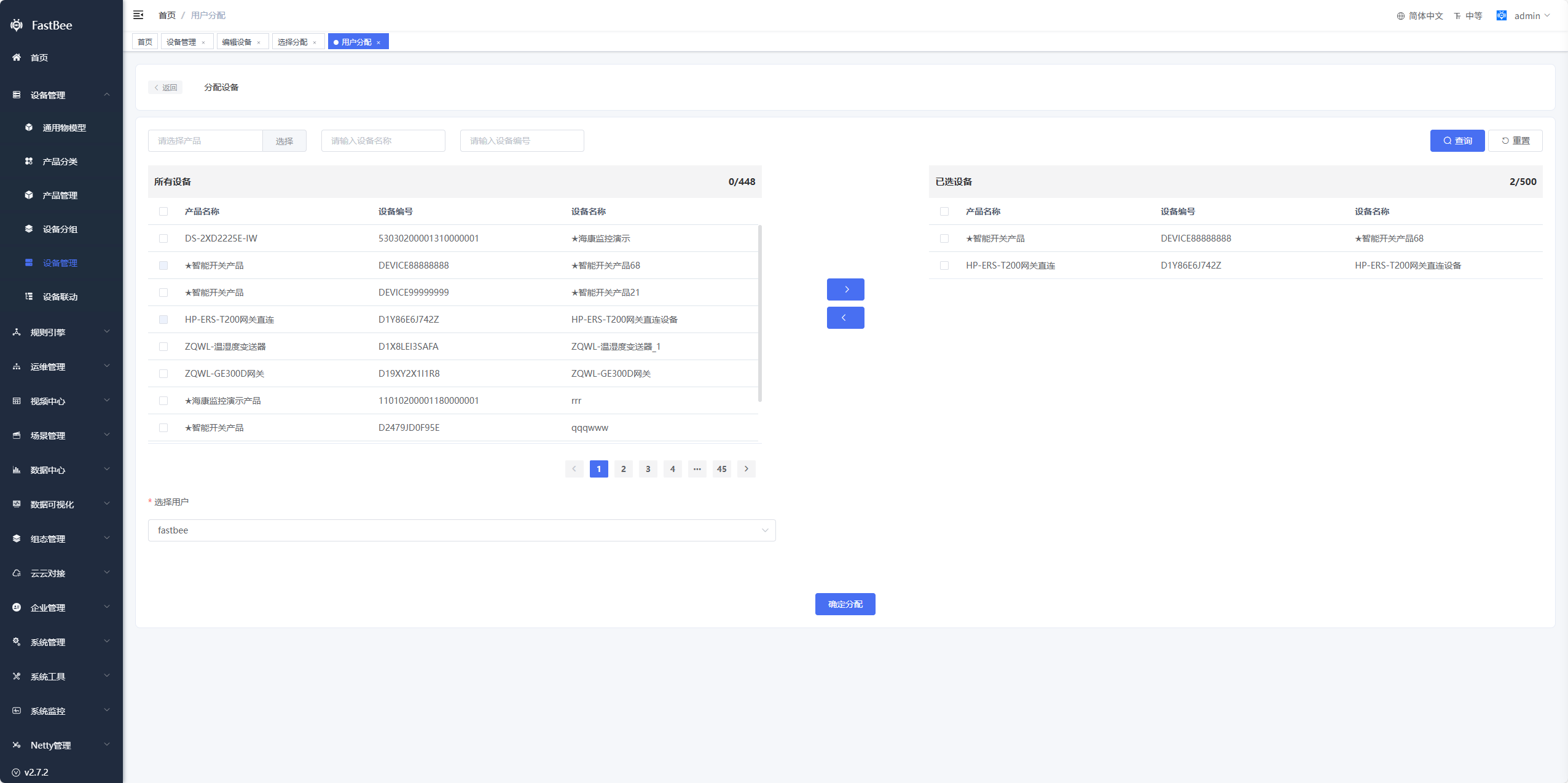Viewport: 1568px width, 783px height.
Task: Tick checkbox for ZQWL-GE300D网关 row
Action: 163,374
